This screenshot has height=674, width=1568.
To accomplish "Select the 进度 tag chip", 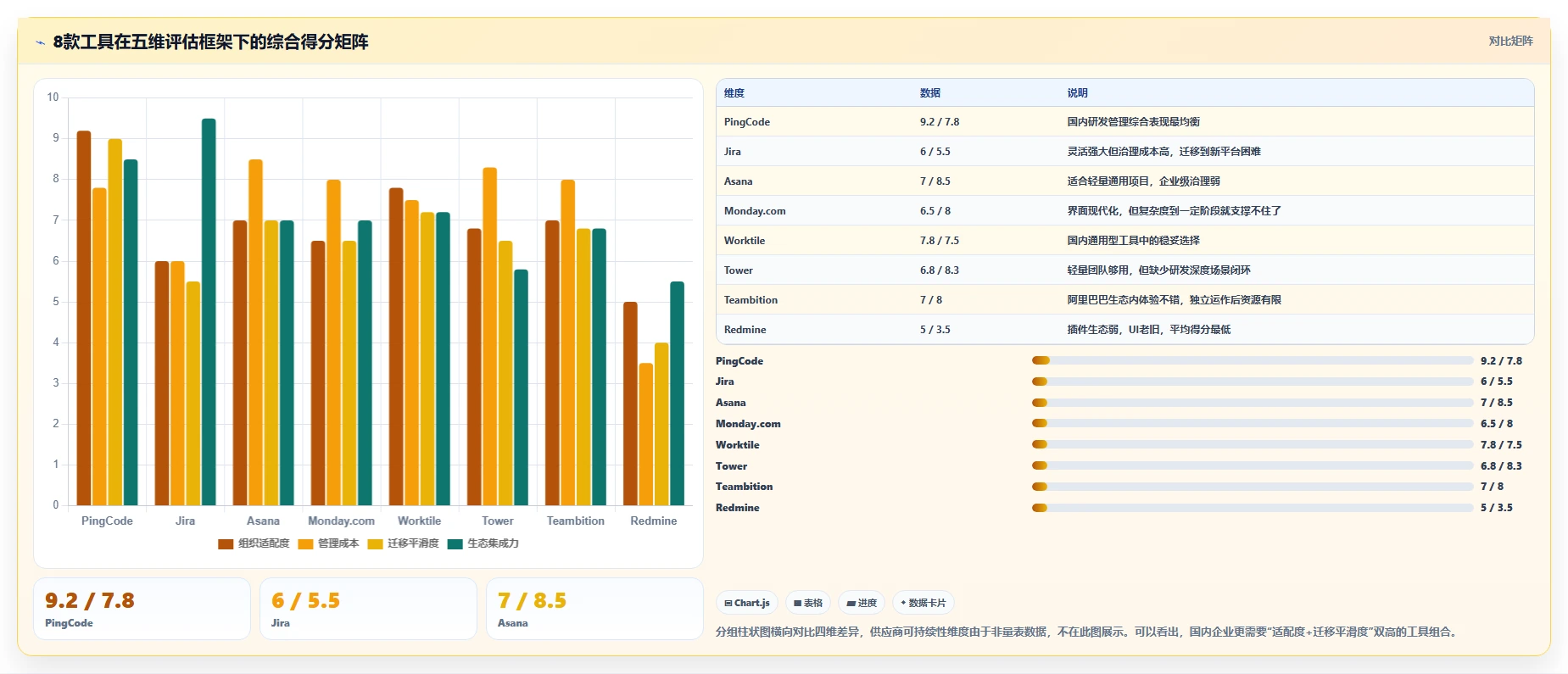I will (862, 603).
